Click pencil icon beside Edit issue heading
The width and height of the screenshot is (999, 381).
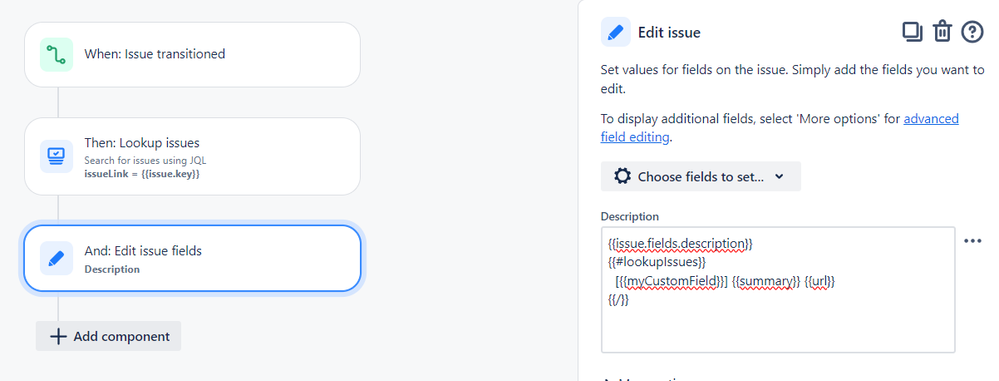coord(615,32)
